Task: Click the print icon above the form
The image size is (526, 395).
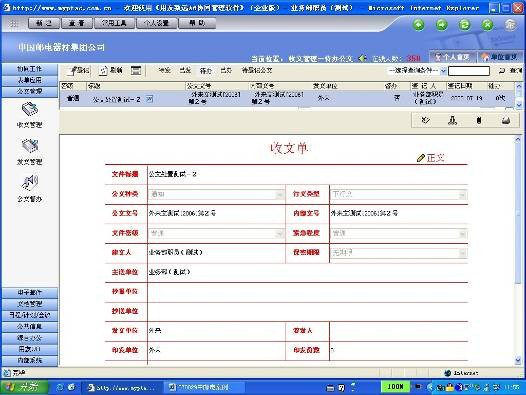Action: coord(506,120)
